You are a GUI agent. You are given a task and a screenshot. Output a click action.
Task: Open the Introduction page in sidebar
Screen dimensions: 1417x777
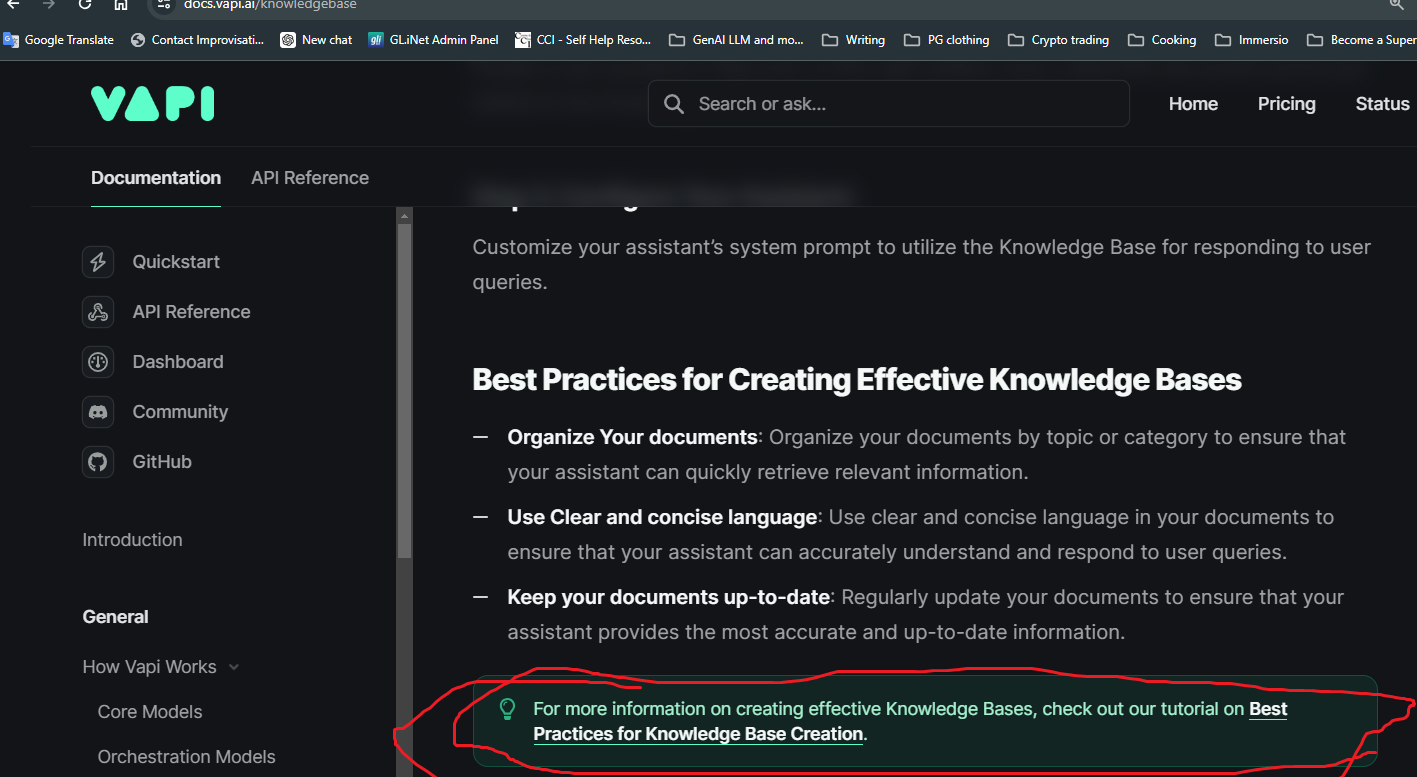(132, 540)
